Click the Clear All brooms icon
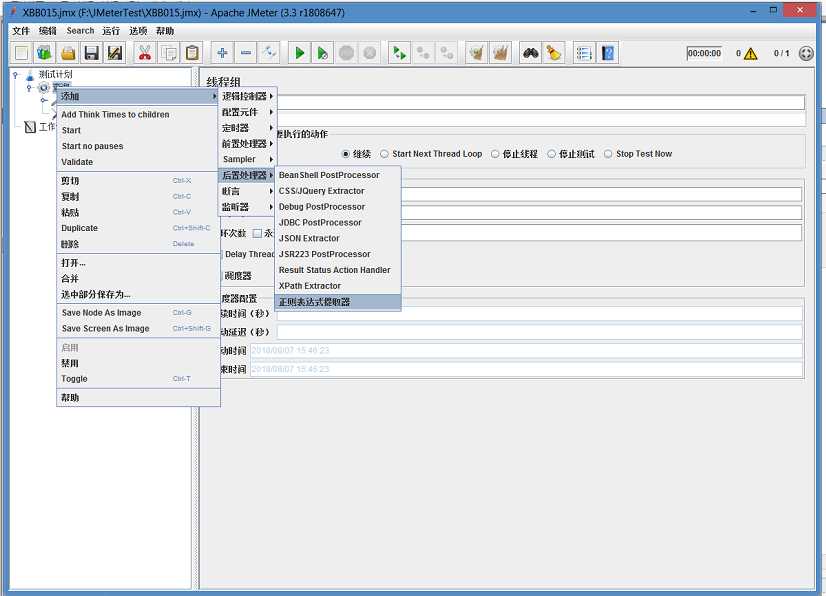This screenshot has width=826, height=596. pyautogui.click(x=500, y=53)
